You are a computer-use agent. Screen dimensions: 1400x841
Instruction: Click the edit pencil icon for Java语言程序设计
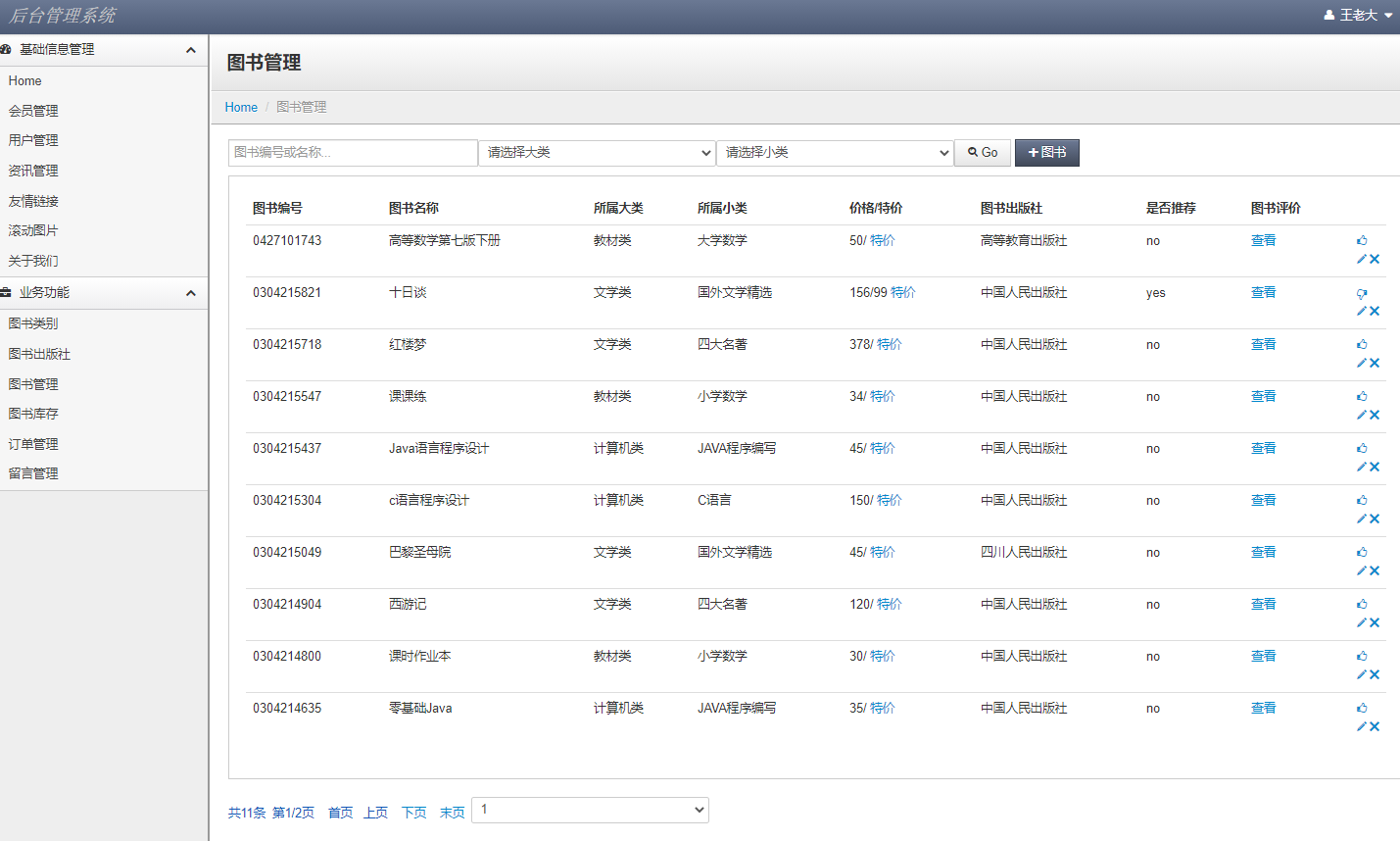tap(1361, 467)
